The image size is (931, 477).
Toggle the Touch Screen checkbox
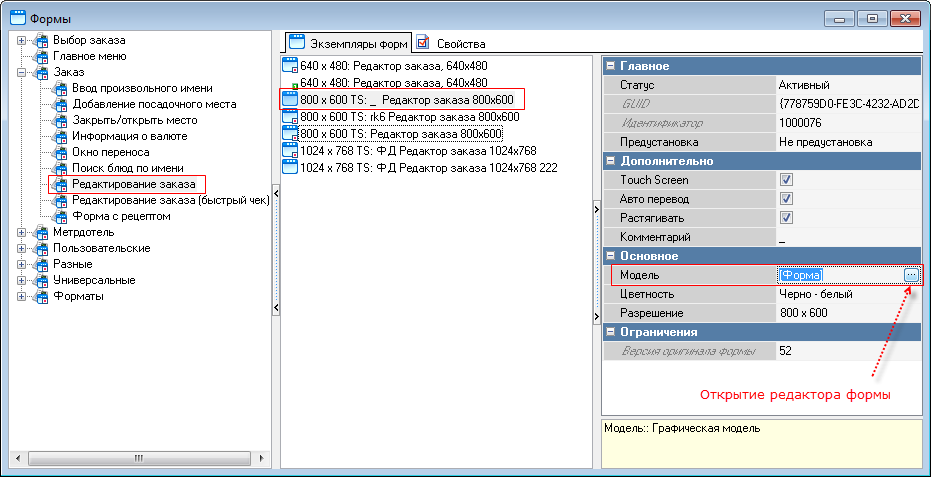[x=786, y=180]
